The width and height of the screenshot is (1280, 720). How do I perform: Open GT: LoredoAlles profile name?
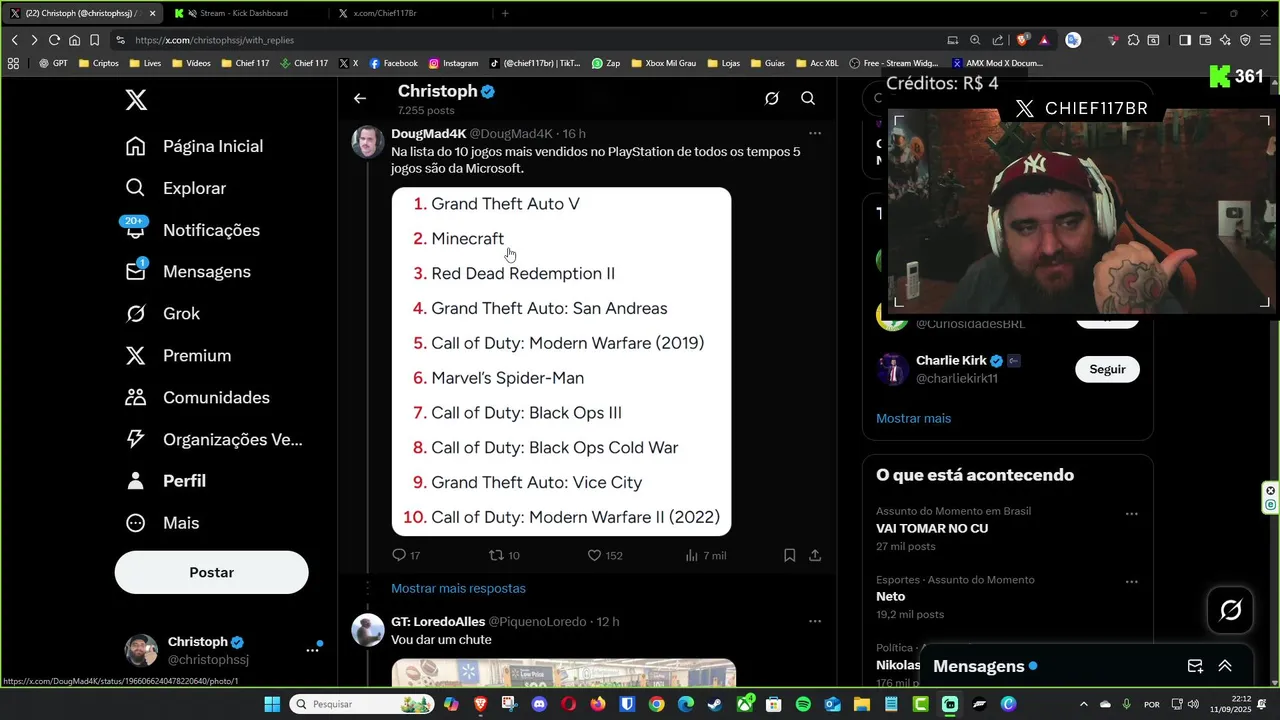click(438, 621)
